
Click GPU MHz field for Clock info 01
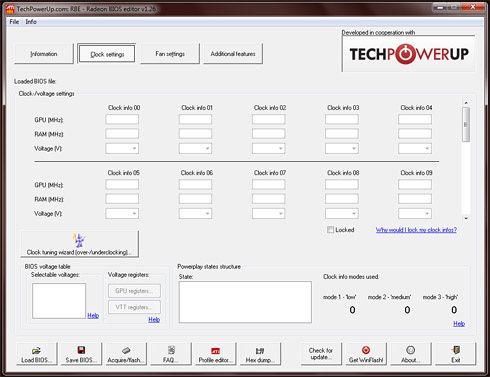pos(195,119)
